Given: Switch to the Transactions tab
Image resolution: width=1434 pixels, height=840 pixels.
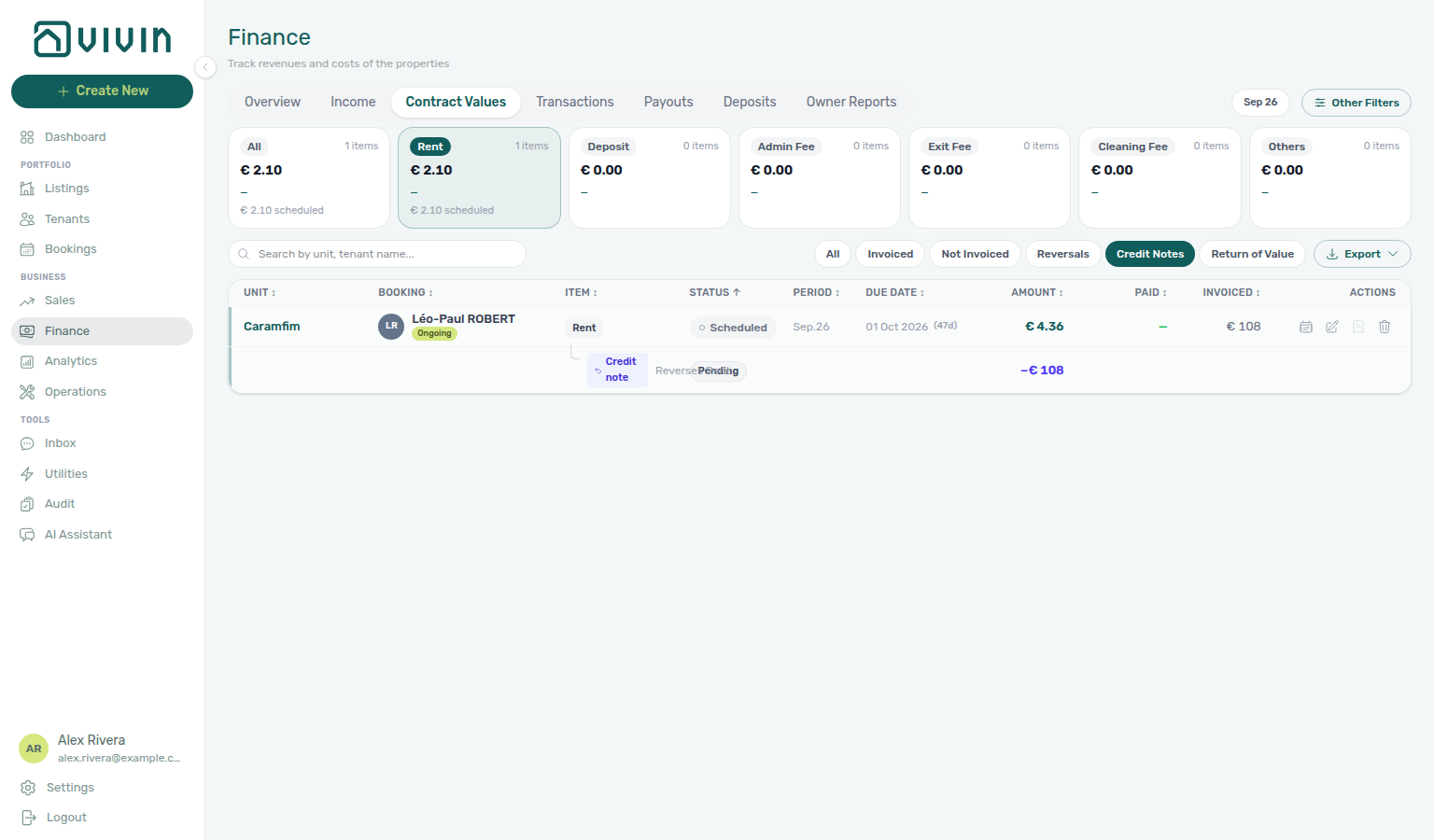Looking at the screenshot, I should pyautogui.click(x=575, y=102).
